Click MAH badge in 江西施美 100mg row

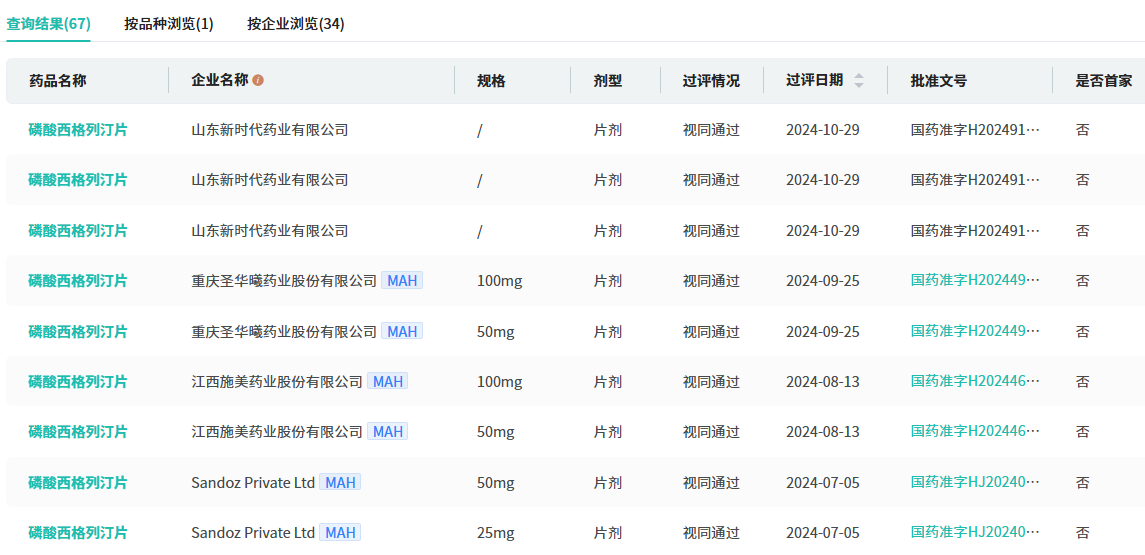pos(388,381)
